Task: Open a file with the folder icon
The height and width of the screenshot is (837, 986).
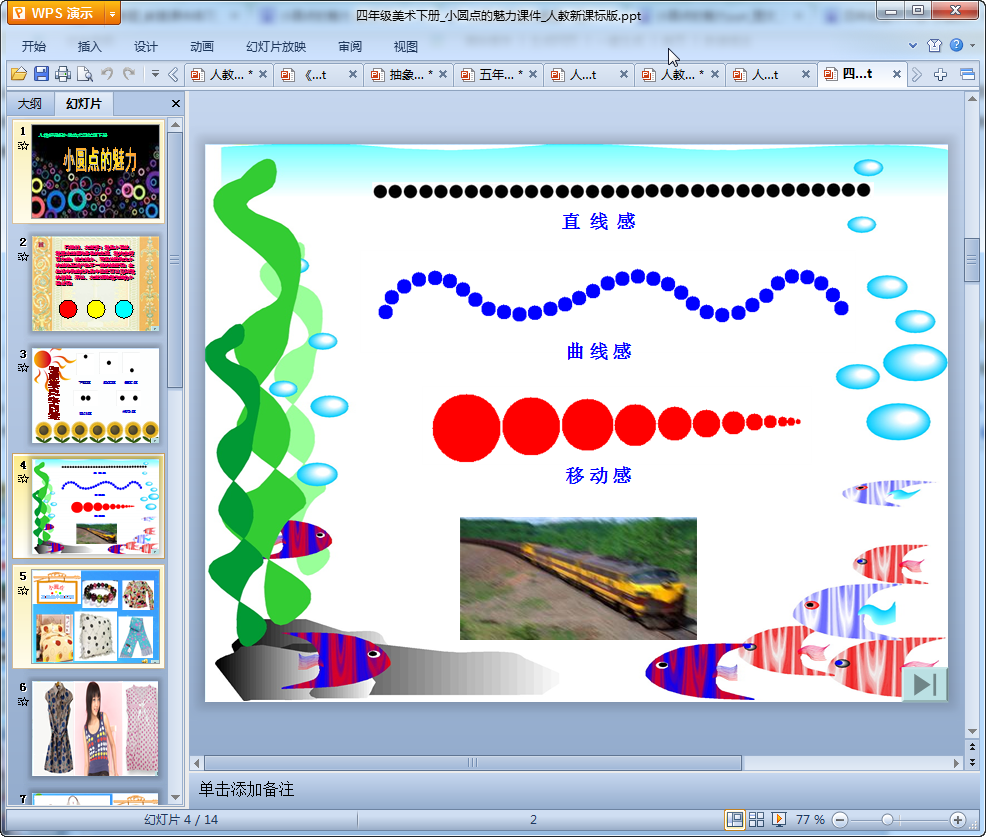Action: [19, 74]
